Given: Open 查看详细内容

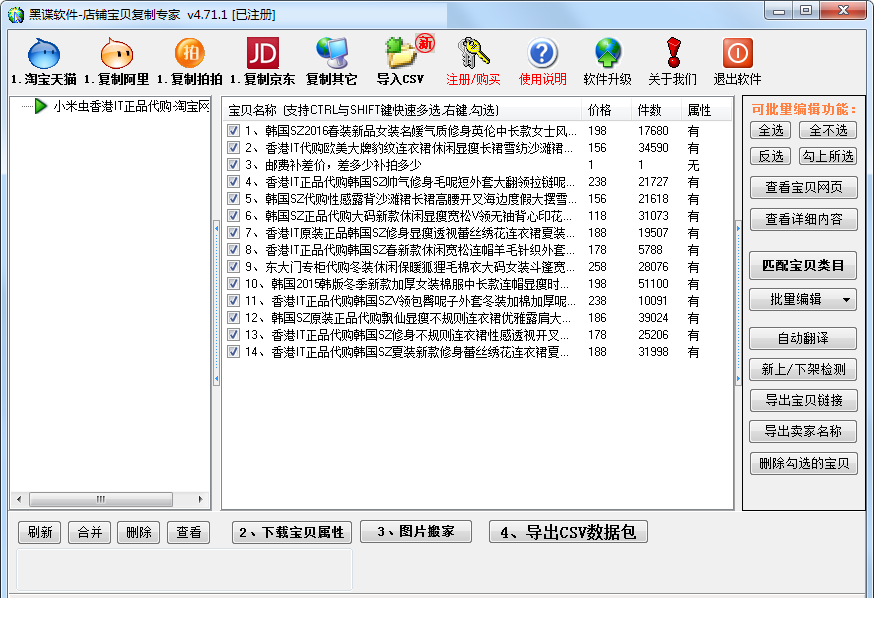Looking at the screenshot, I should pyautogui.click(x=803, y=219).
